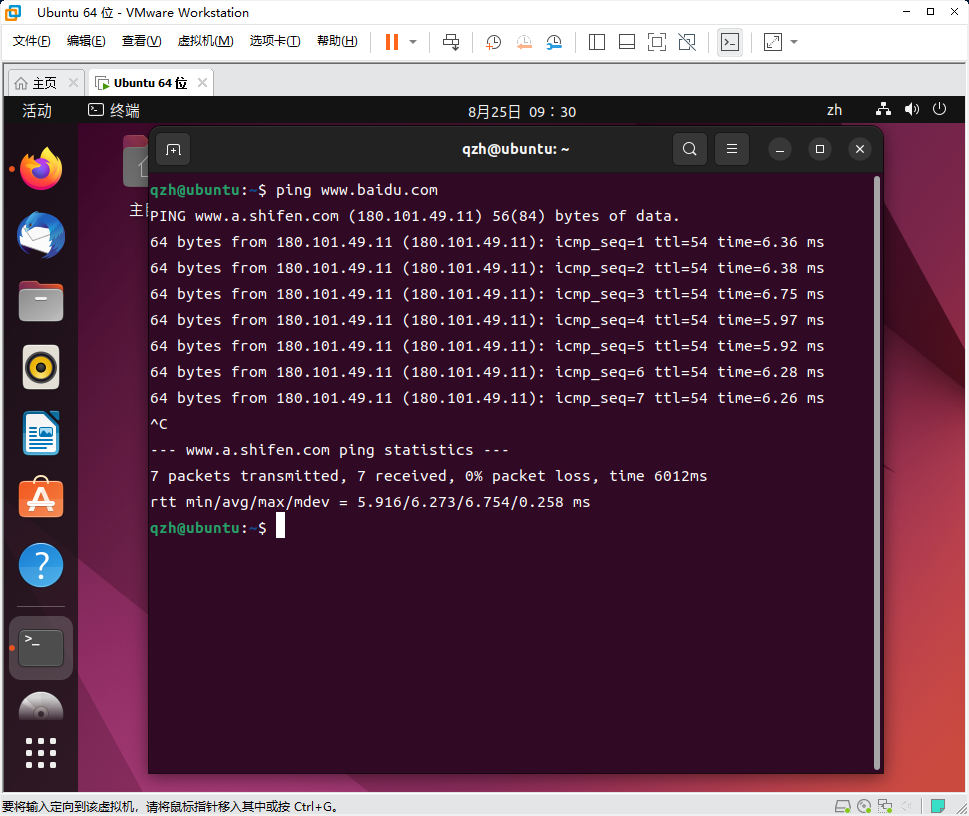Screen dimensions: 969x816
Task: Open the 选项卡(T) menu
Action: [275, 41]
